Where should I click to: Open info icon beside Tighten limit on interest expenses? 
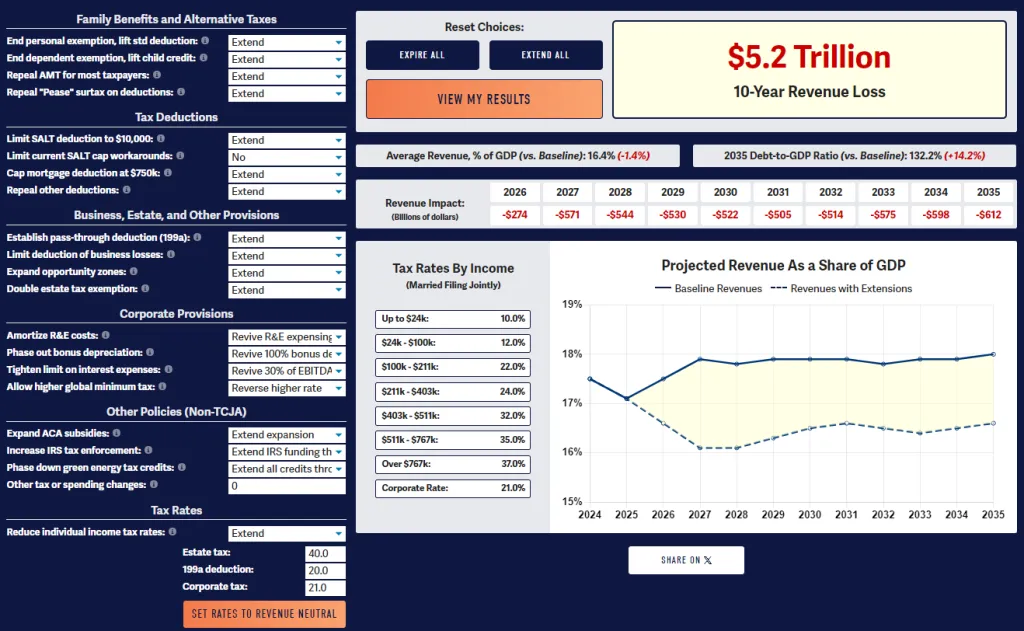pyautogui.click(x=168, y=369)
